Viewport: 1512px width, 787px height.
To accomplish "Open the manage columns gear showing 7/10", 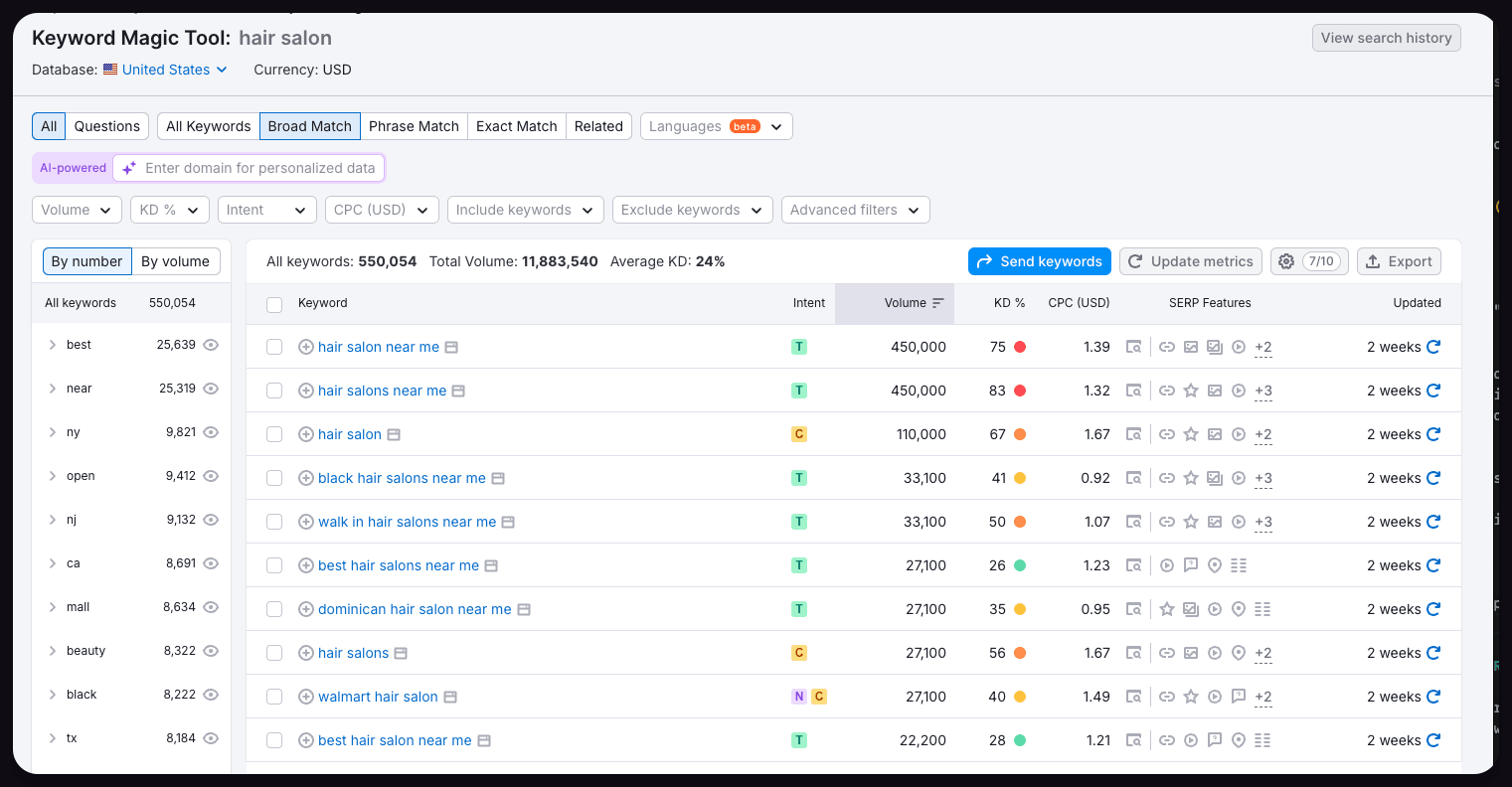I will point(1308,261).
